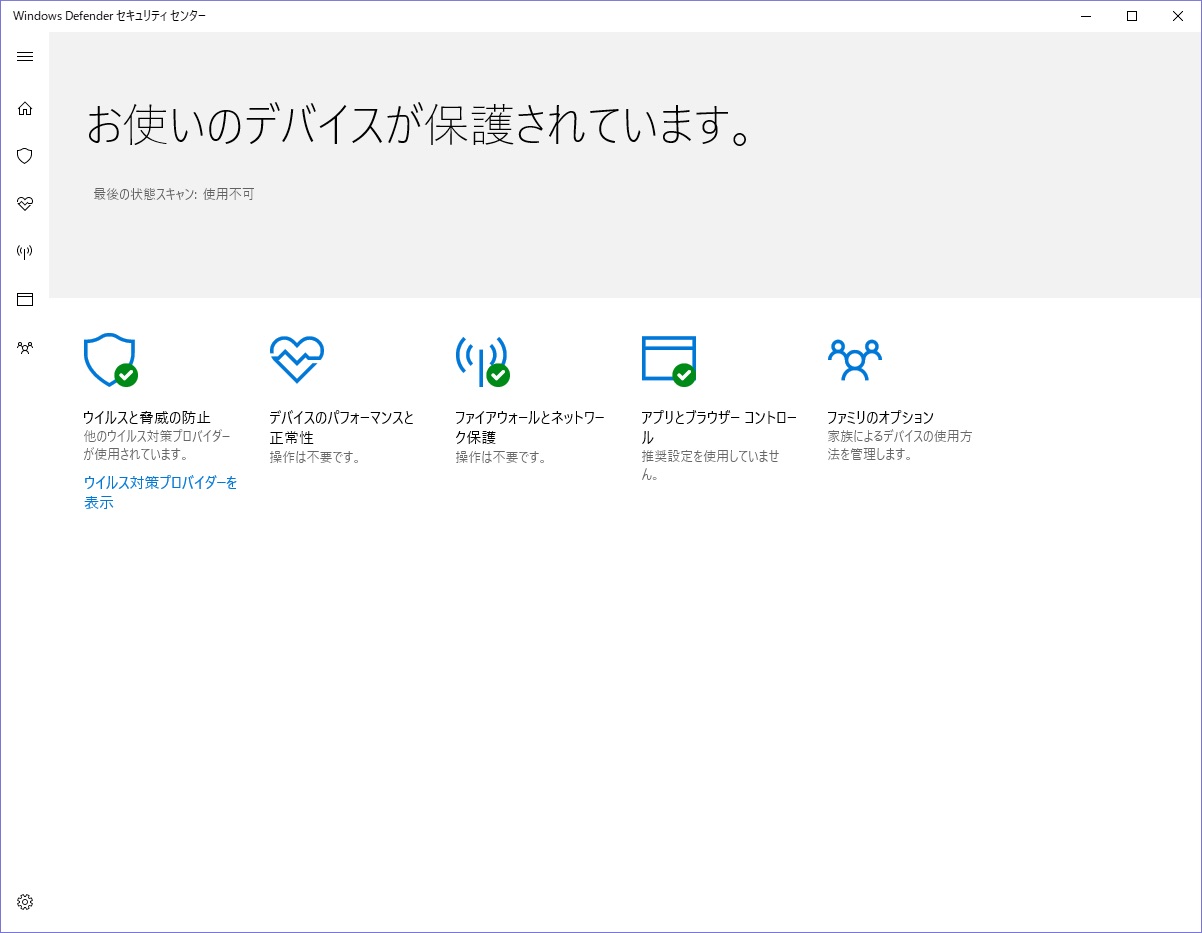Click the large wireless firewall icon
1202x933 pixels.
[483, 361]
